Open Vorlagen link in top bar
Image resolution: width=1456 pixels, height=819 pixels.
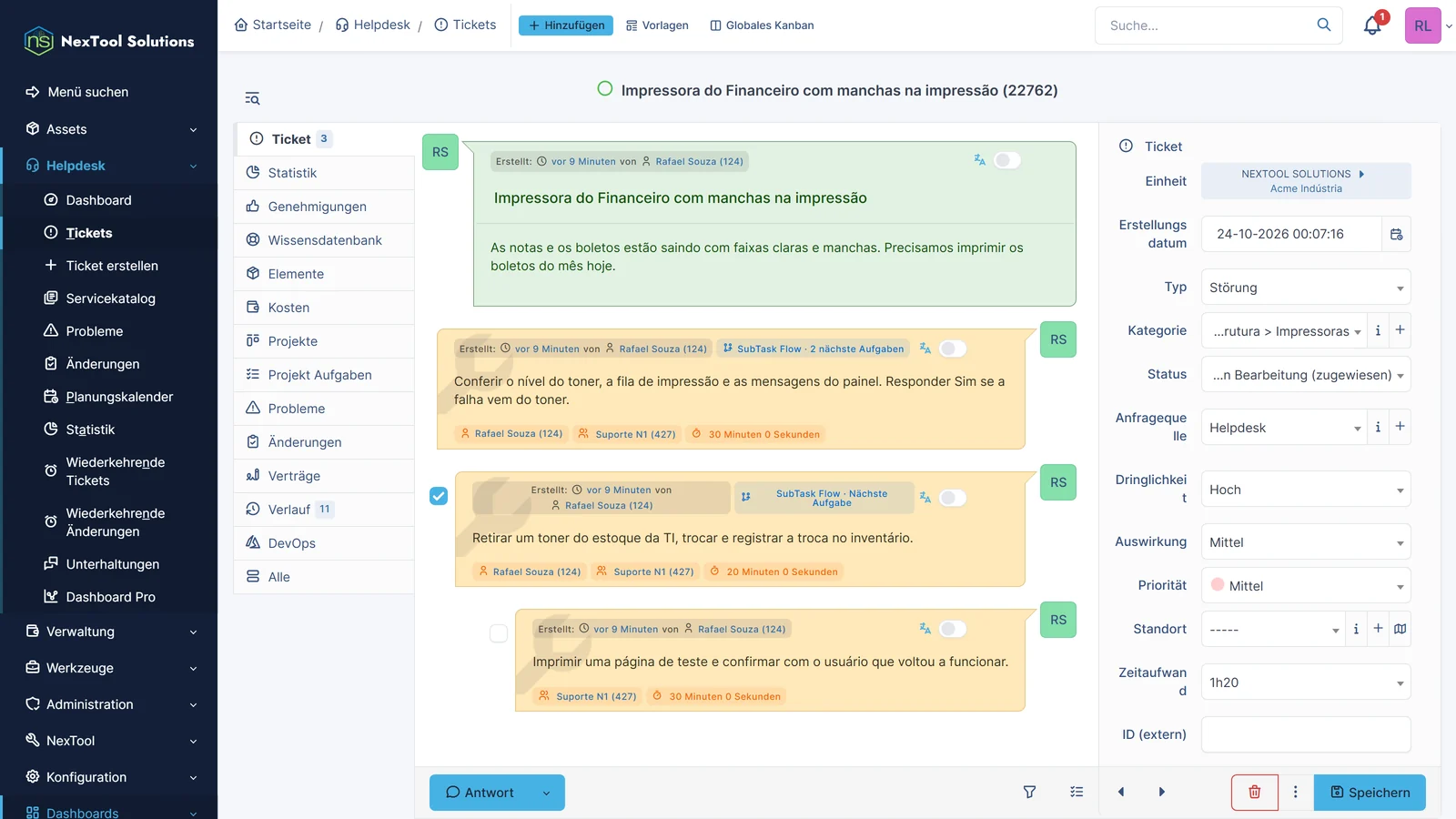[657, 25]
